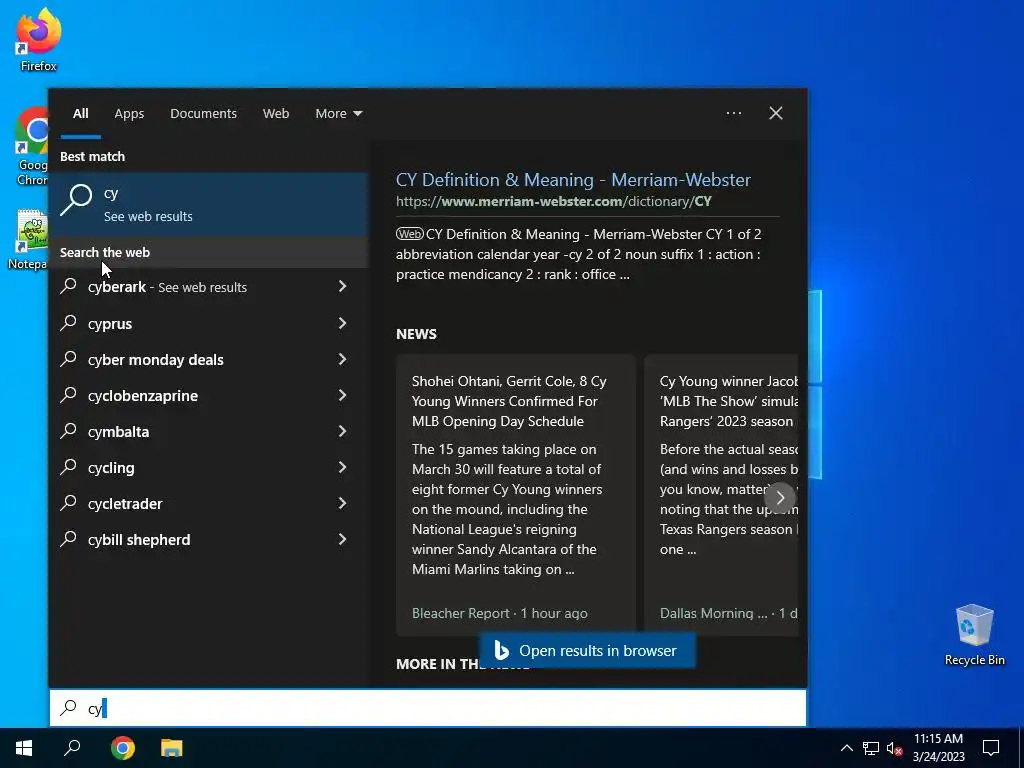The image size is (1024, 768).
Task: Close the search panel
Action: point(776,113)
